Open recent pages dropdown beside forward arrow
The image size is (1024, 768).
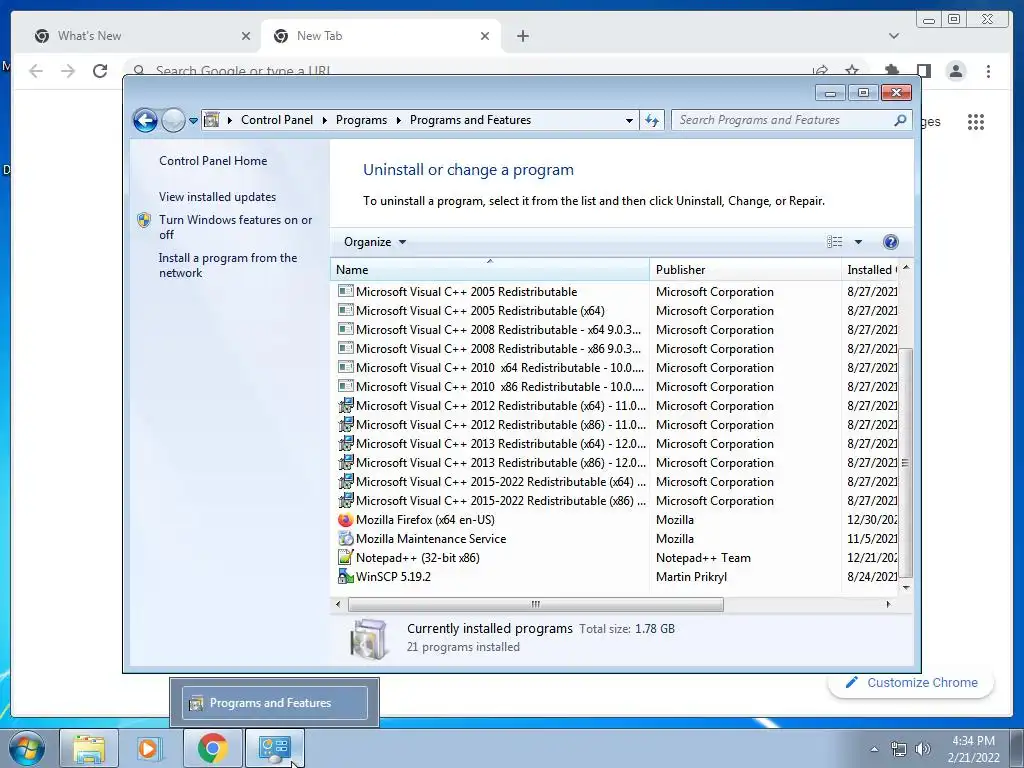click(193, 120)
